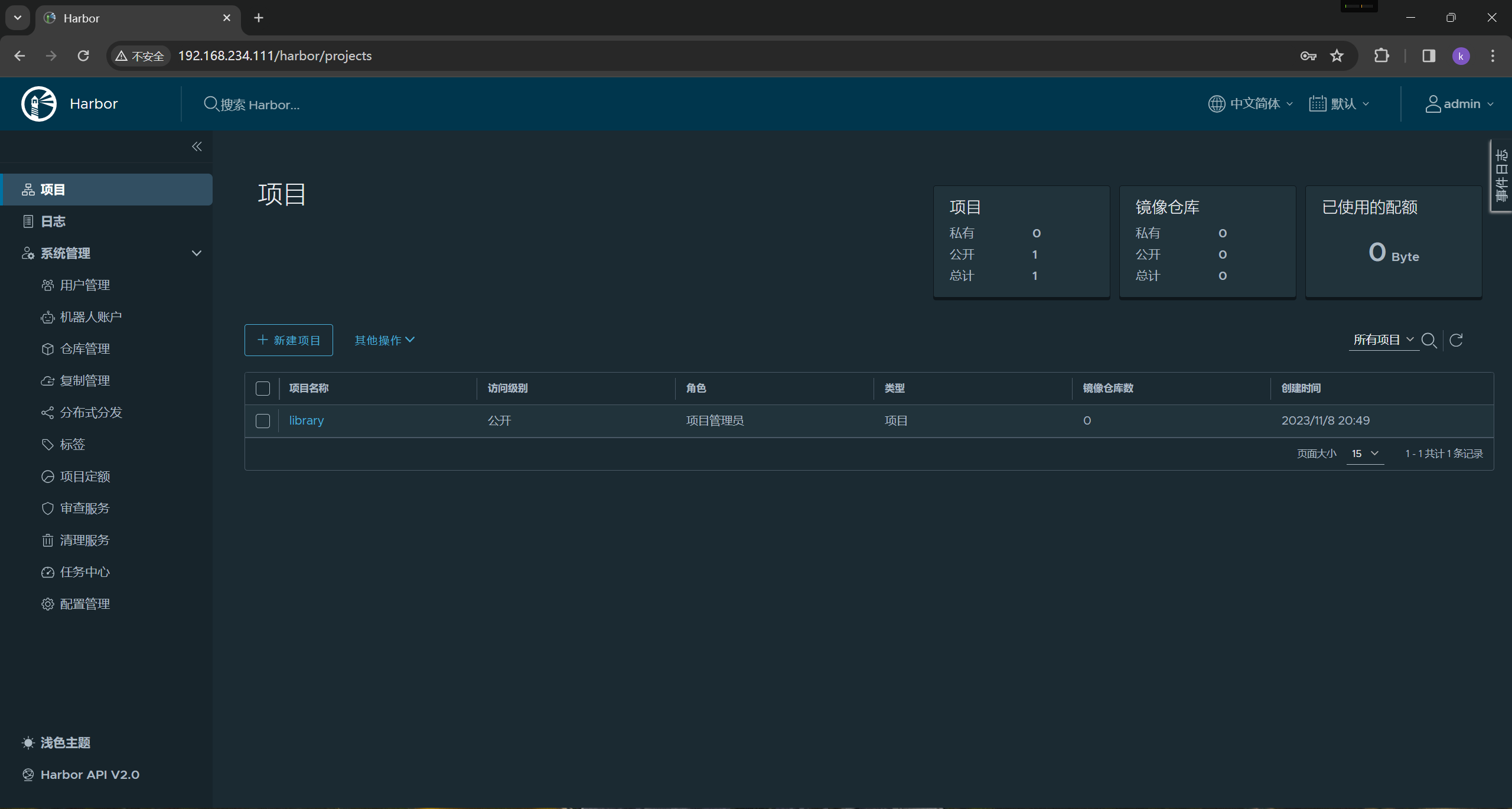The width and height of the screenshot is (1512, 809).
Task: Open 清理服务 garbage cleanup page
Action: [x=84, y=540]
